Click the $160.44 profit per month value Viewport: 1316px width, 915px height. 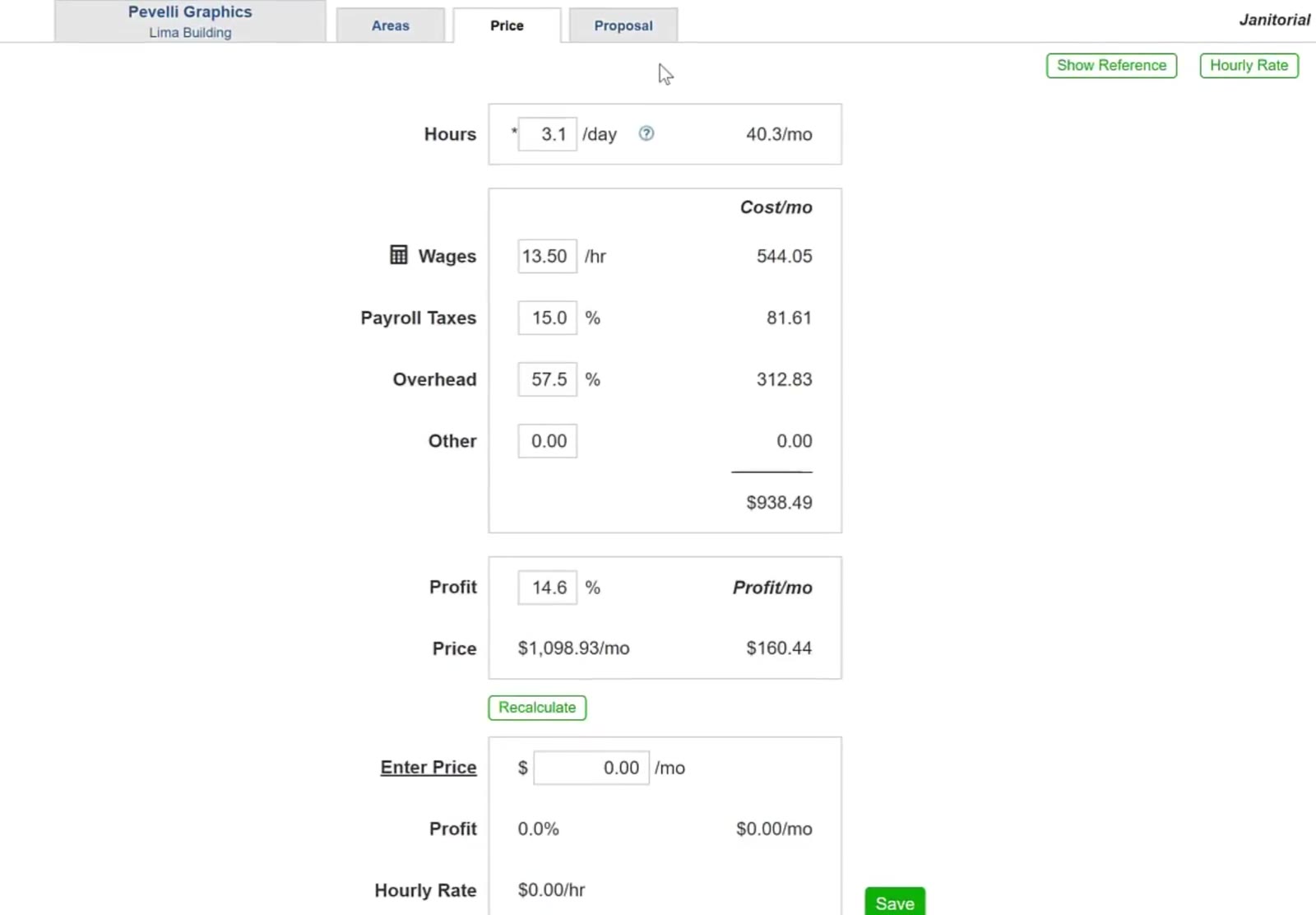779,648
